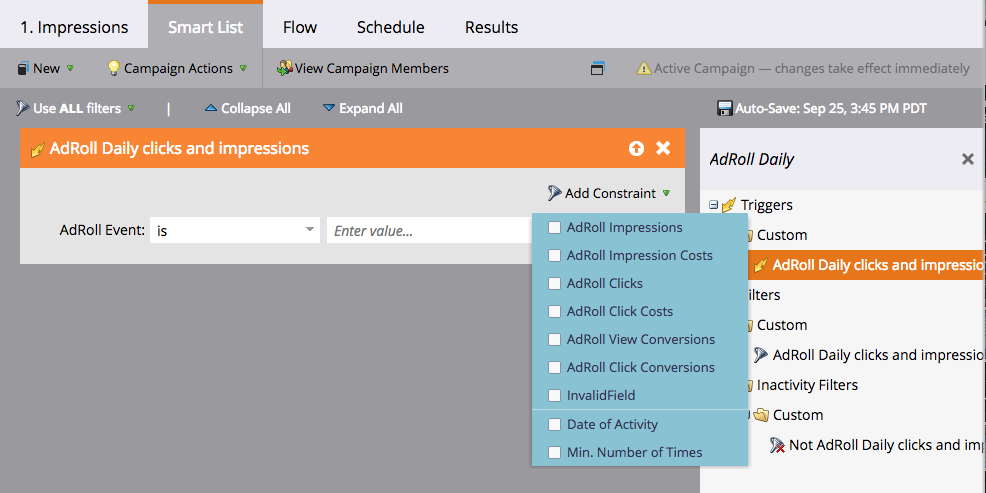Click the Campaign Actions lightbulb icon
Viewport: 986px width, 493px height.
tap(113, 68)
